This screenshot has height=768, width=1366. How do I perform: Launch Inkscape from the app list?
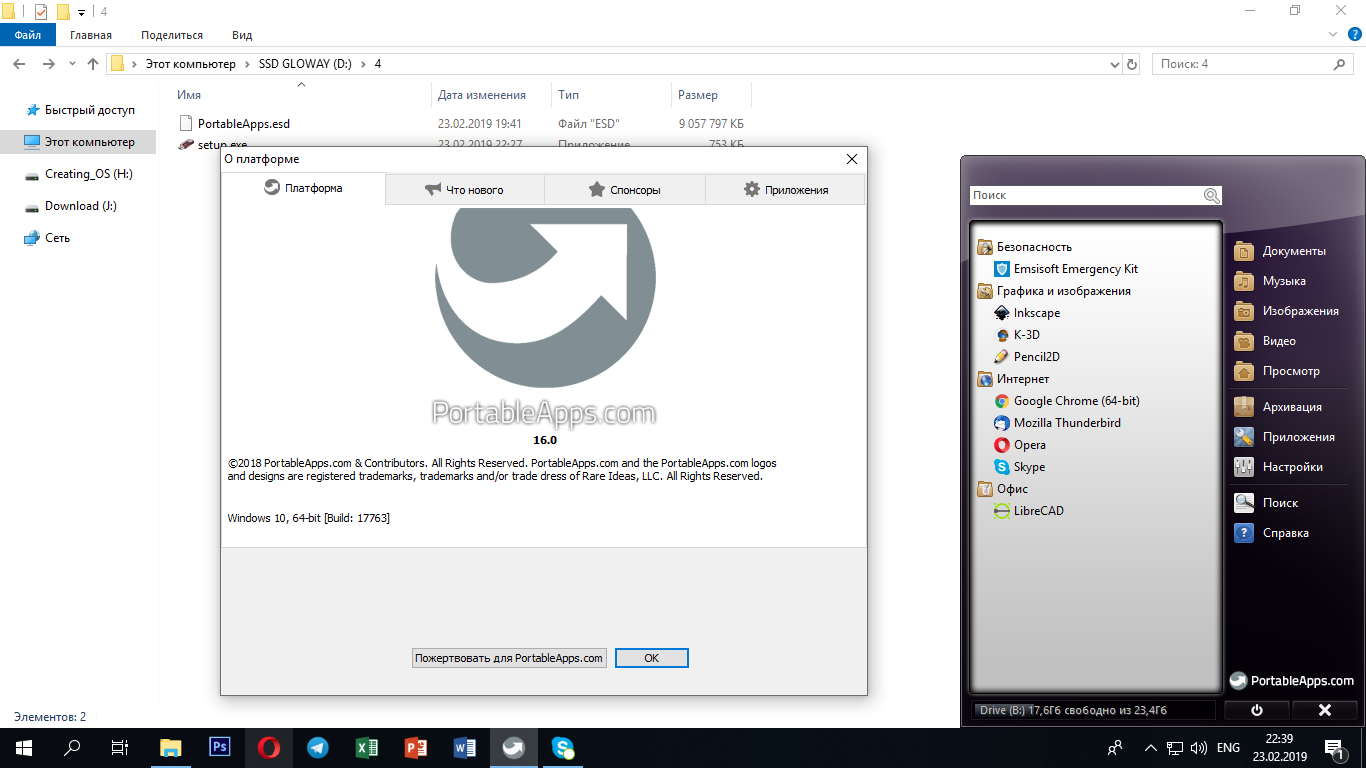1027,313
